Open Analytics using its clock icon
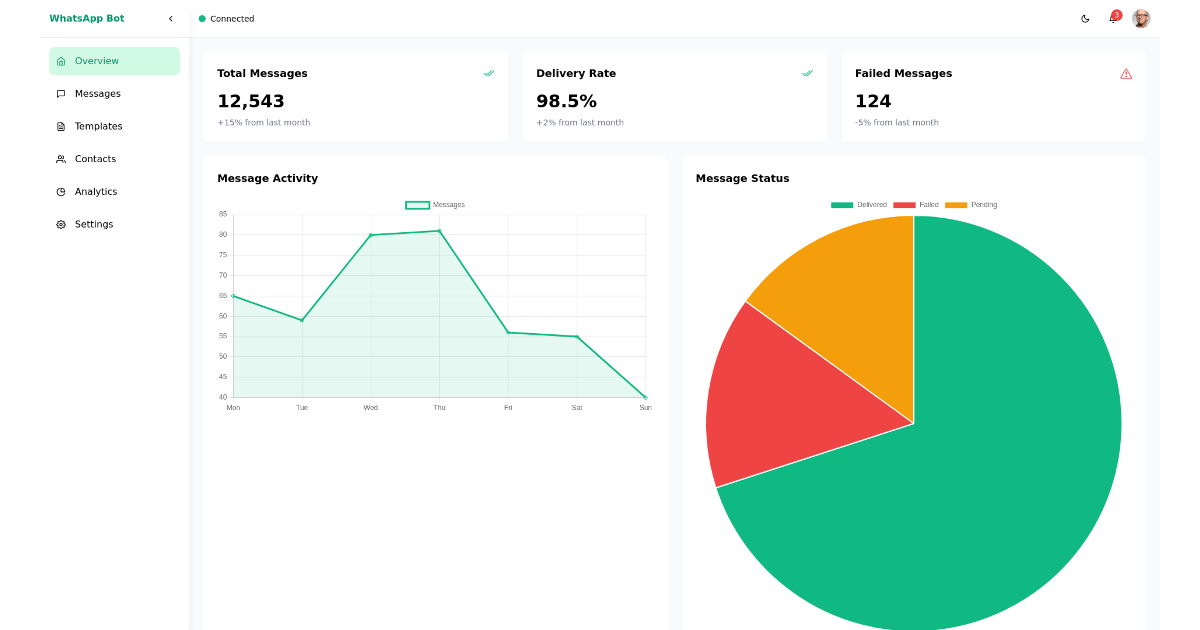 pos(62,191)
